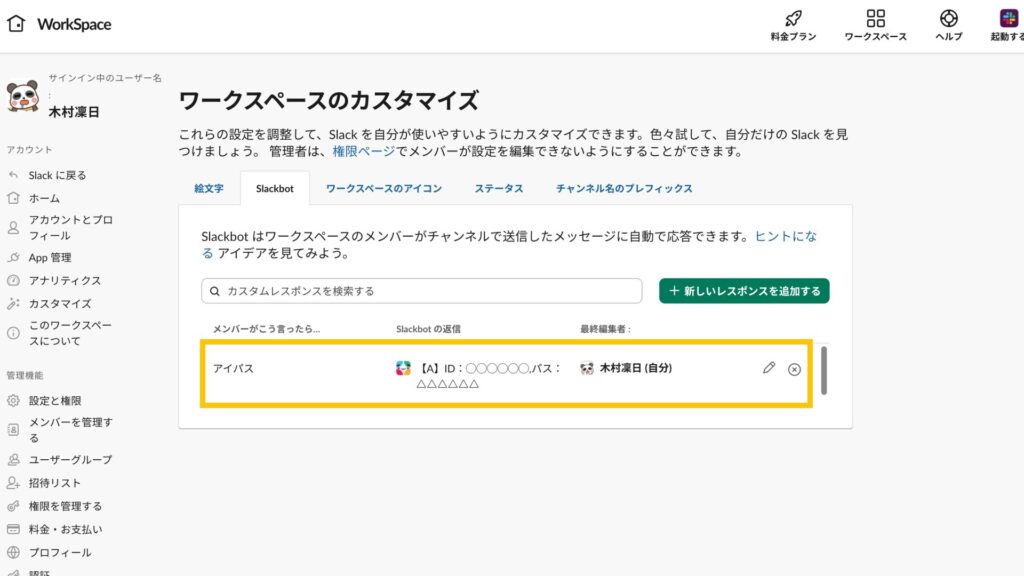
Task: Edit the アイバス response with the pencil icon
Action: click(x=768, y=368)
